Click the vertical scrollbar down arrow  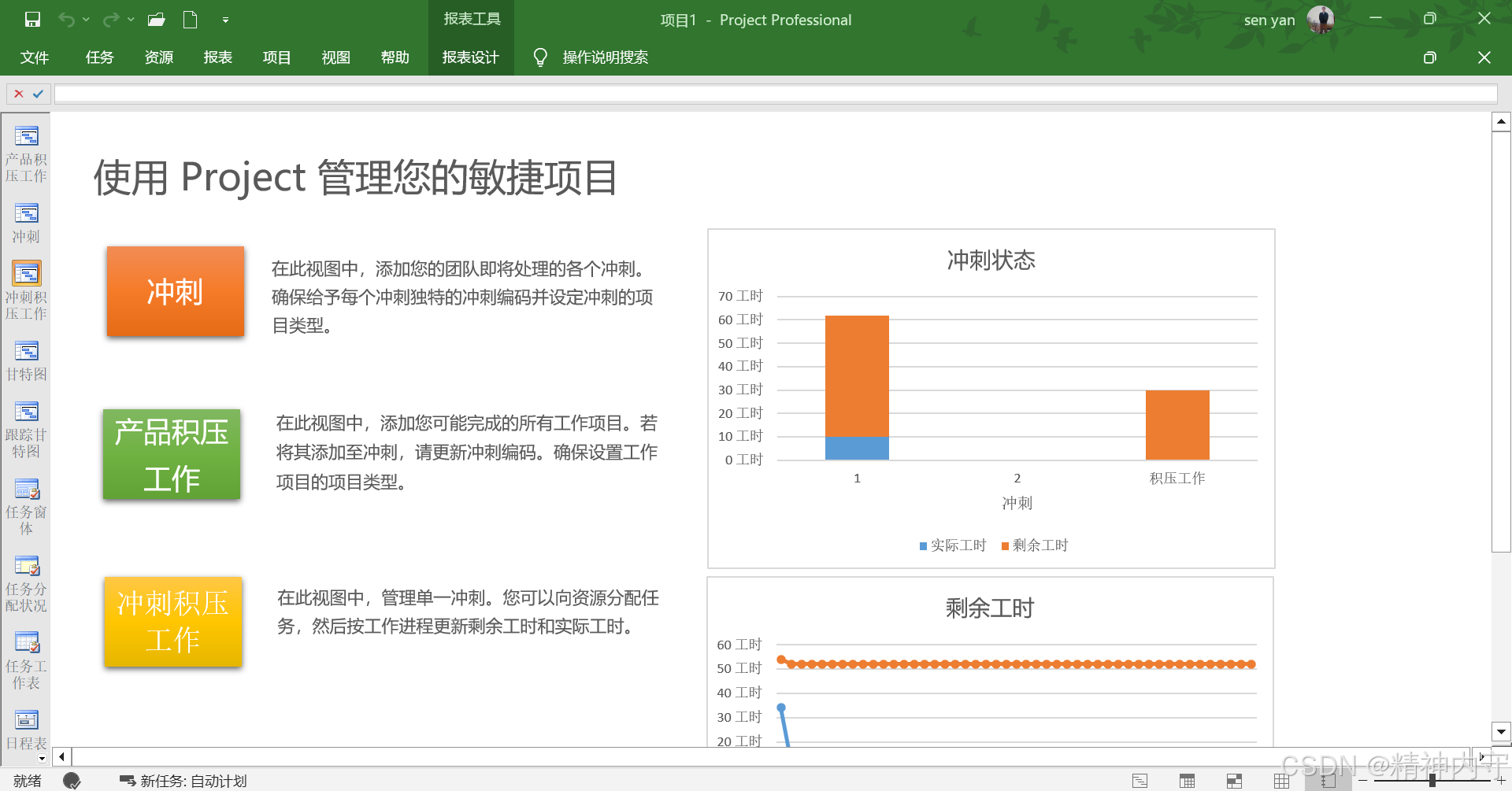[1501, 732]
